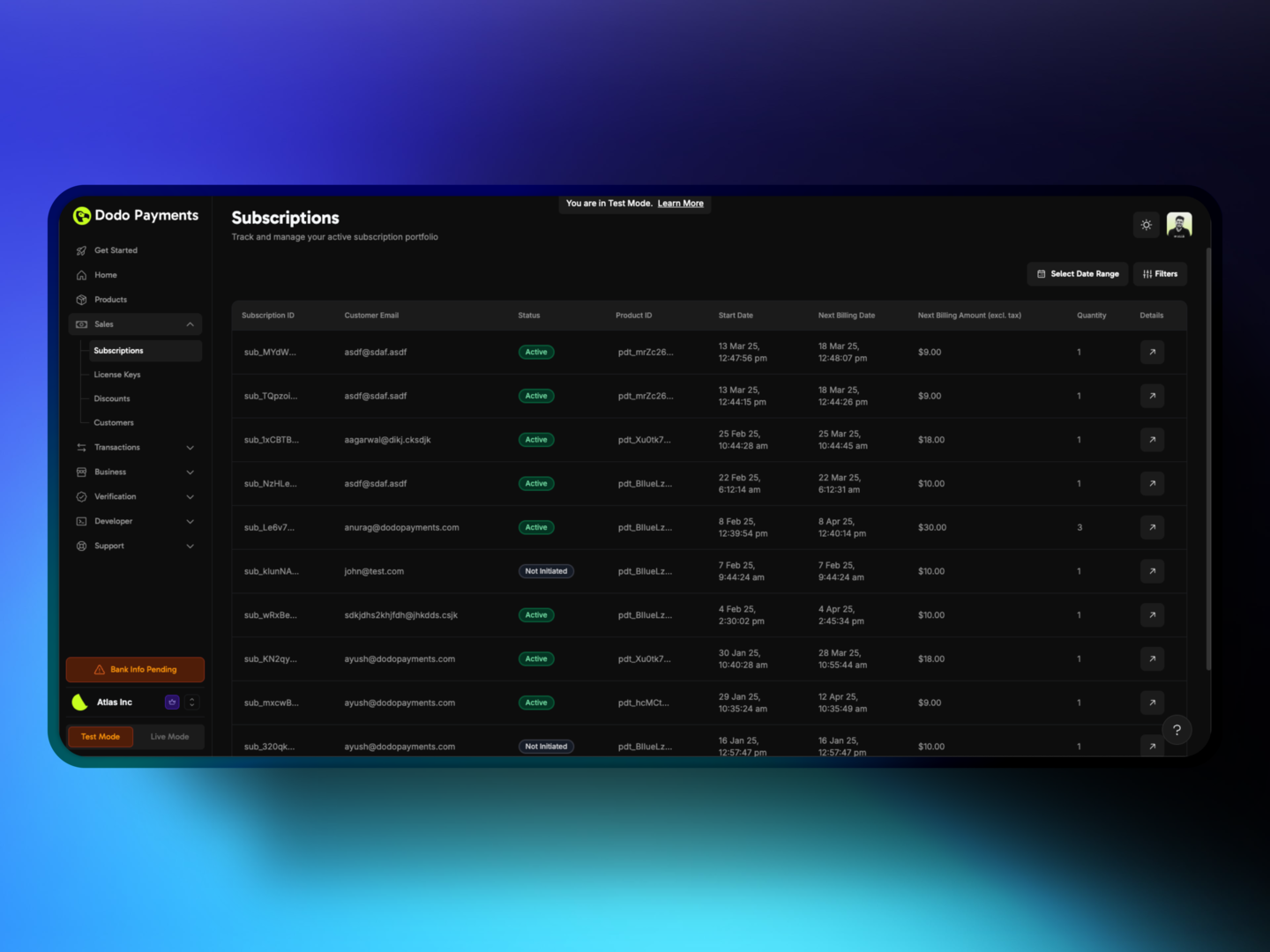
Task: Click the Customer Email column header
Action: [x=371, y=316]
